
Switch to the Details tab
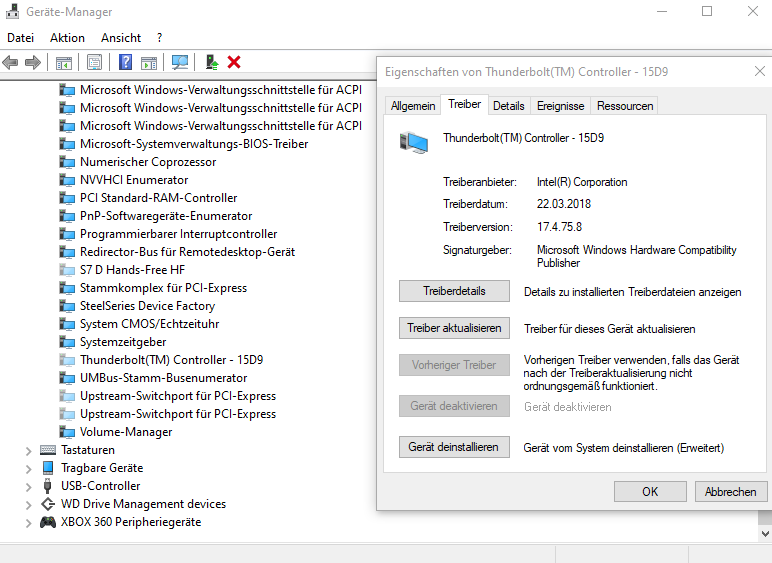[x=509, y=106]
